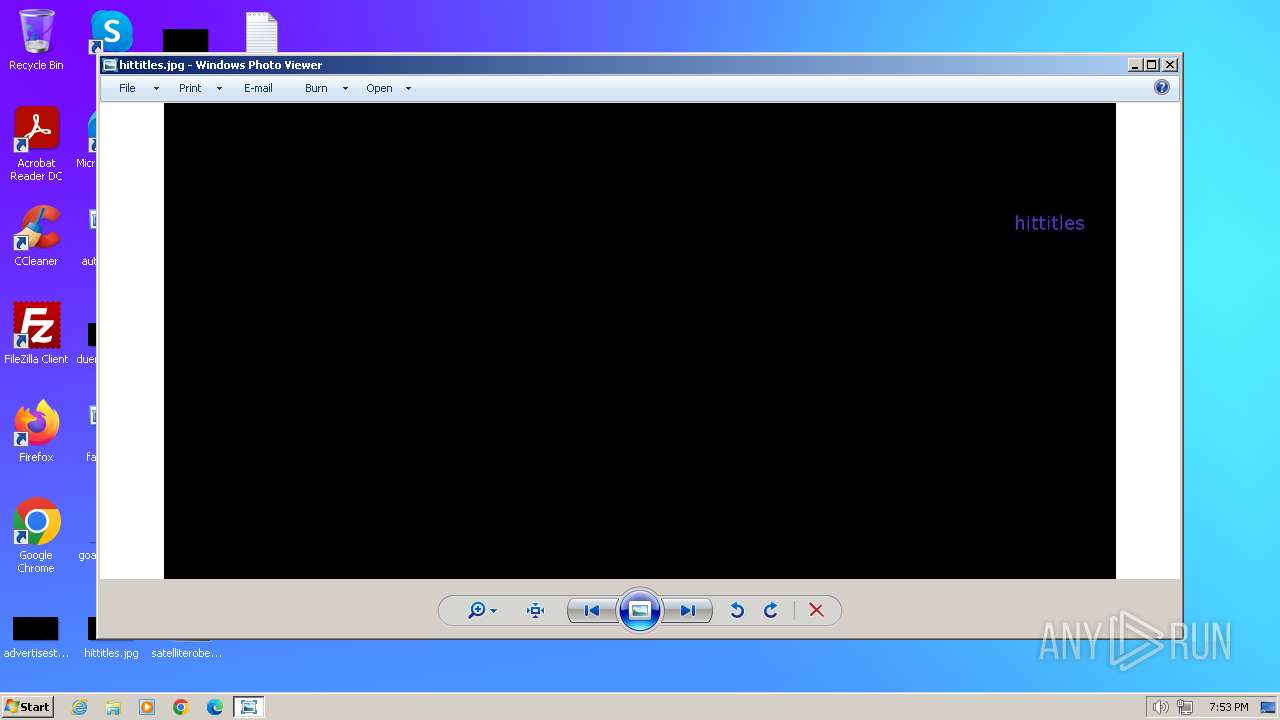The image size is (1280, 720).
Task: Go to the previous photo
Action: 592,610
